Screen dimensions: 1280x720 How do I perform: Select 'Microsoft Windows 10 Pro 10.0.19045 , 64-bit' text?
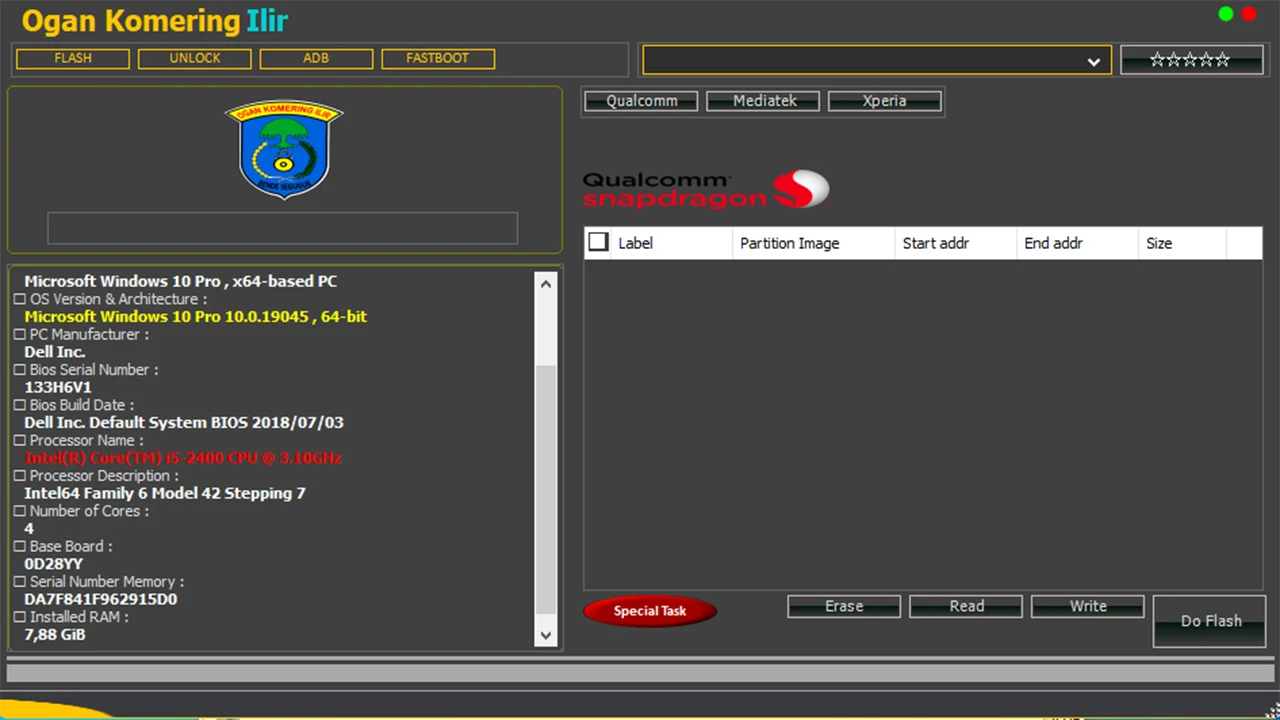195,316
